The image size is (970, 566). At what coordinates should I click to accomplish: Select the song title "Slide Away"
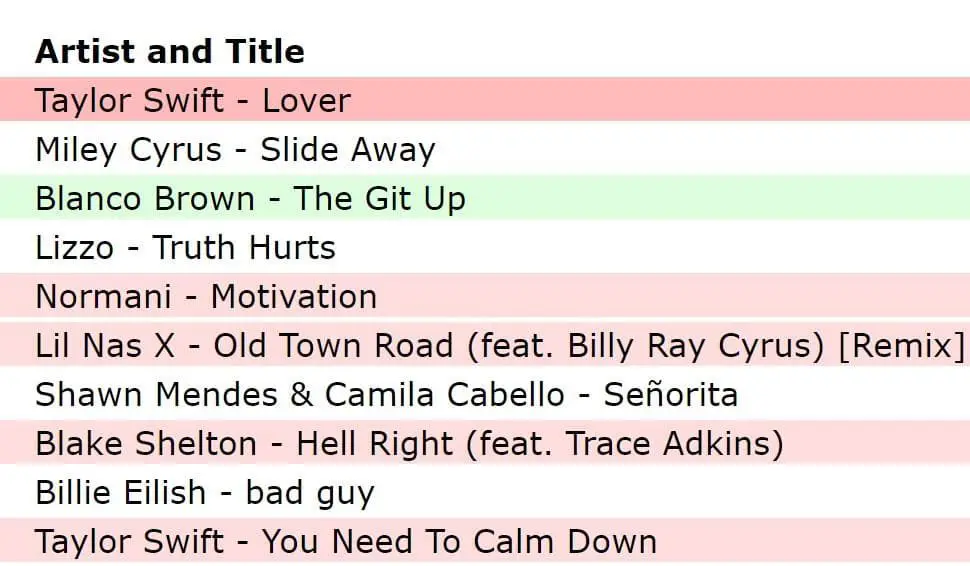pyautogui.click(x=348, y=150)
